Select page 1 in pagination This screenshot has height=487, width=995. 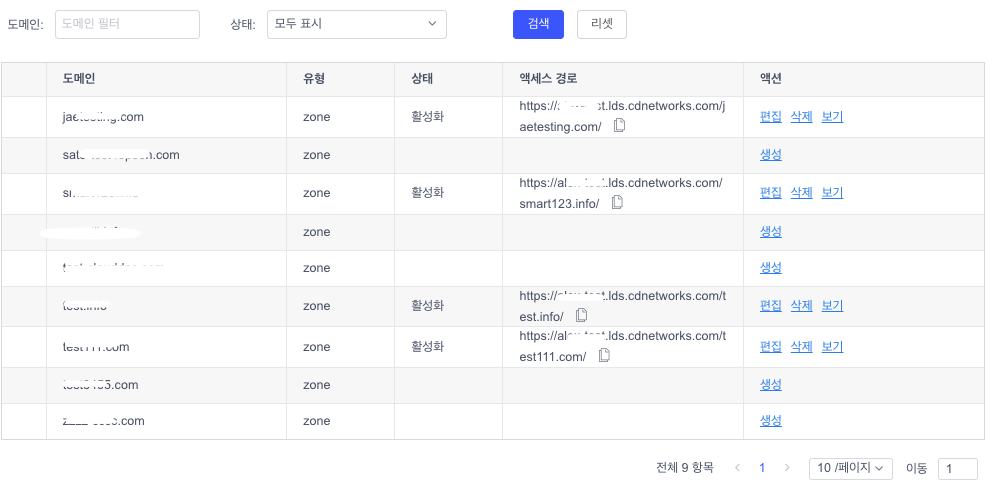(762, 468)
